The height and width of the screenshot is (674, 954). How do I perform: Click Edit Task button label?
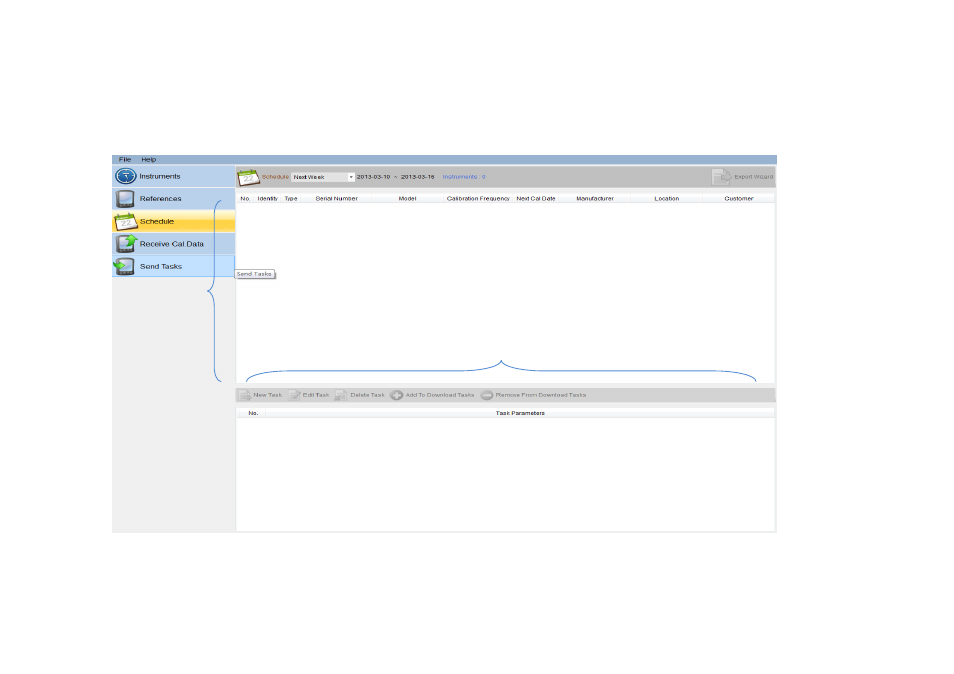316,395
